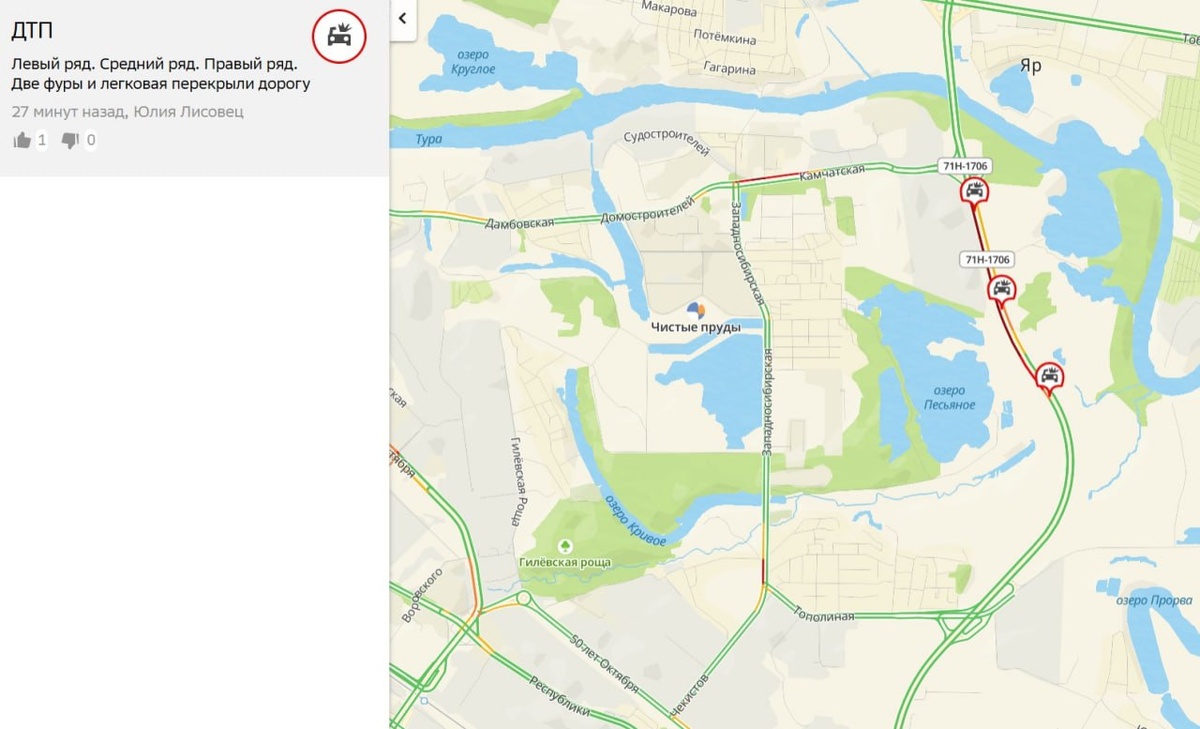The height and width of the screenshot is (729, 1200).
Task: Click the Чистые пруды location icon
Action: (696, 310)
